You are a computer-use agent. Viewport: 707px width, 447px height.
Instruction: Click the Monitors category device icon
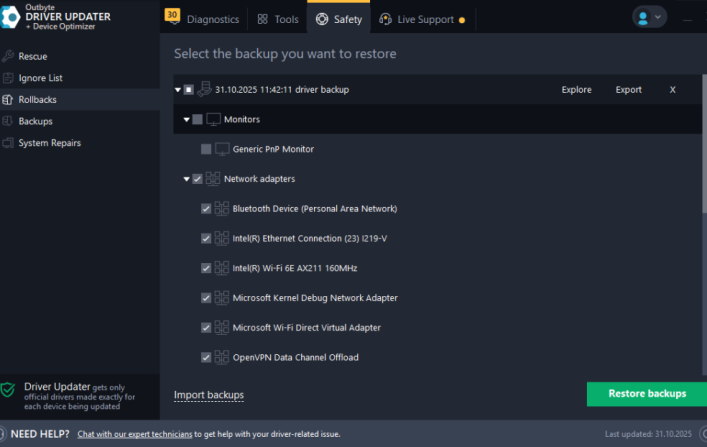pyautogui.click(x=213, y=120)
